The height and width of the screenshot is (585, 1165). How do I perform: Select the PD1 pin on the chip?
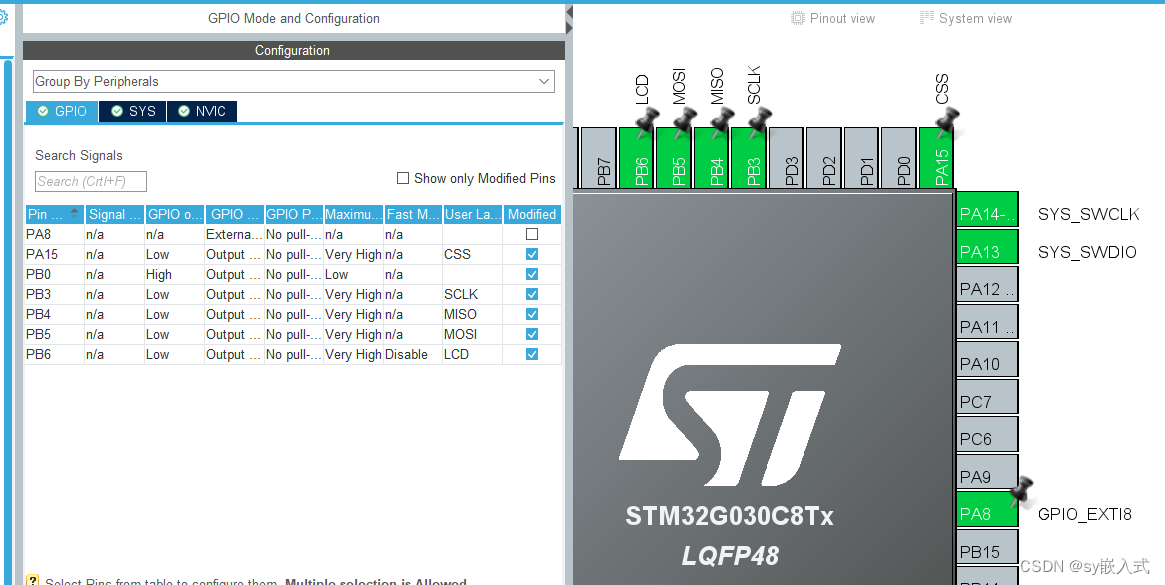[861, 158]
